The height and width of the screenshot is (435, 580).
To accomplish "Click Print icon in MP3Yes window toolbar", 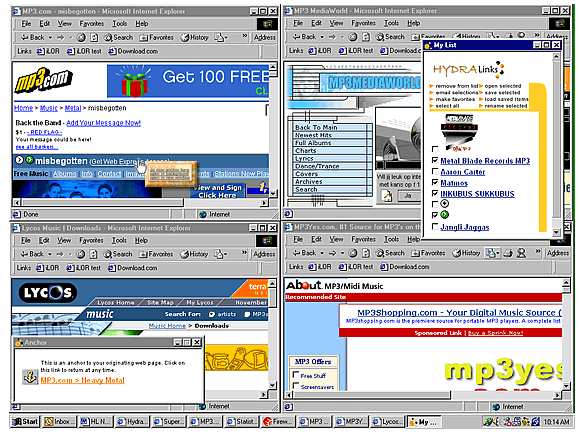I will click(x=508, y=253).
